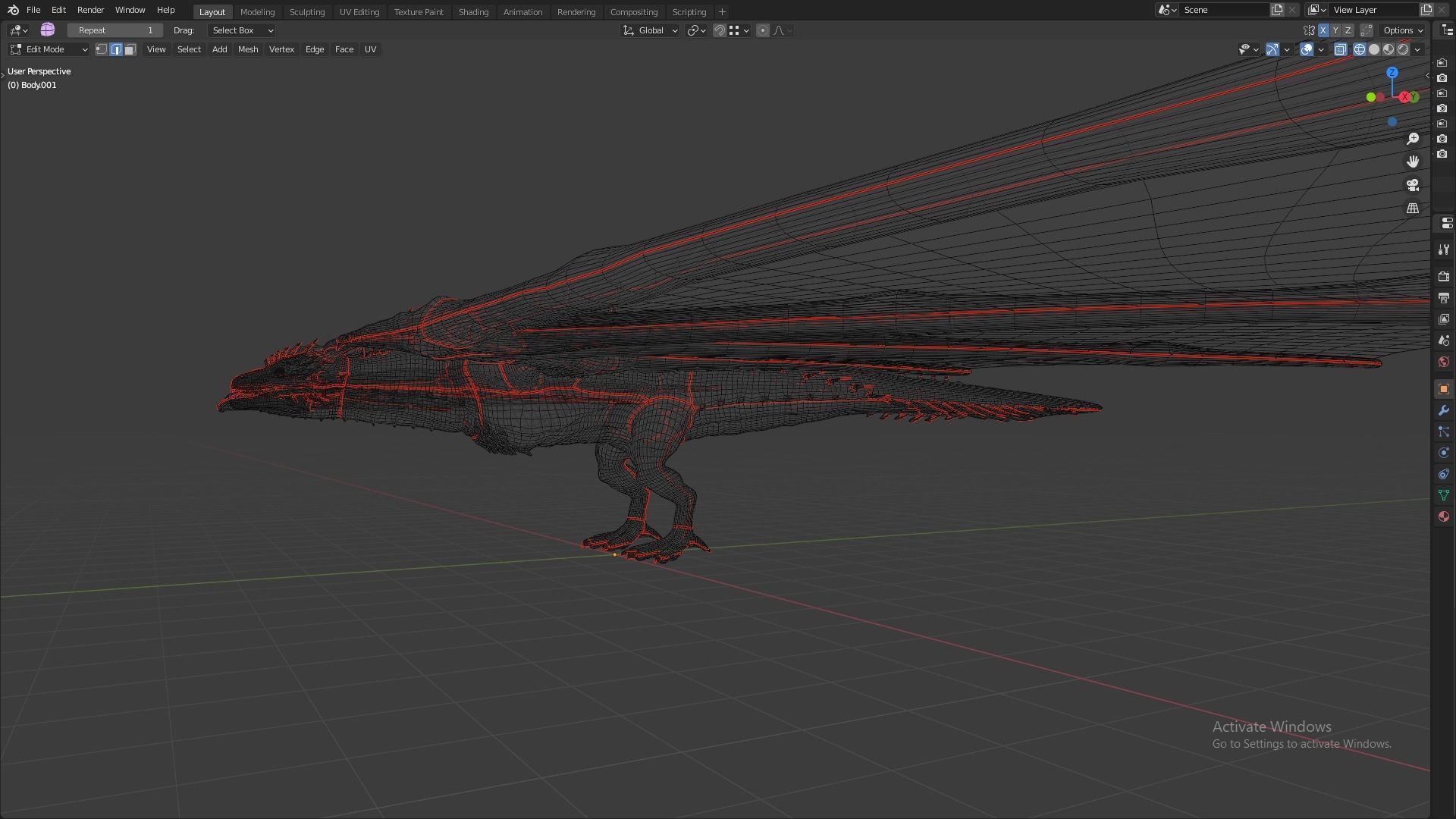Open the editor type dropdown

click(18, 30)
